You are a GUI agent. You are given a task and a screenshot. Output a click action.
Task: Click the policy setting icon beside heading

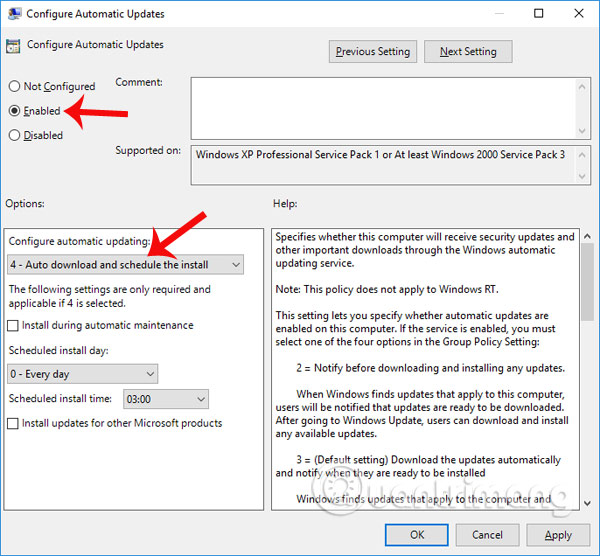tap(13, 46)
